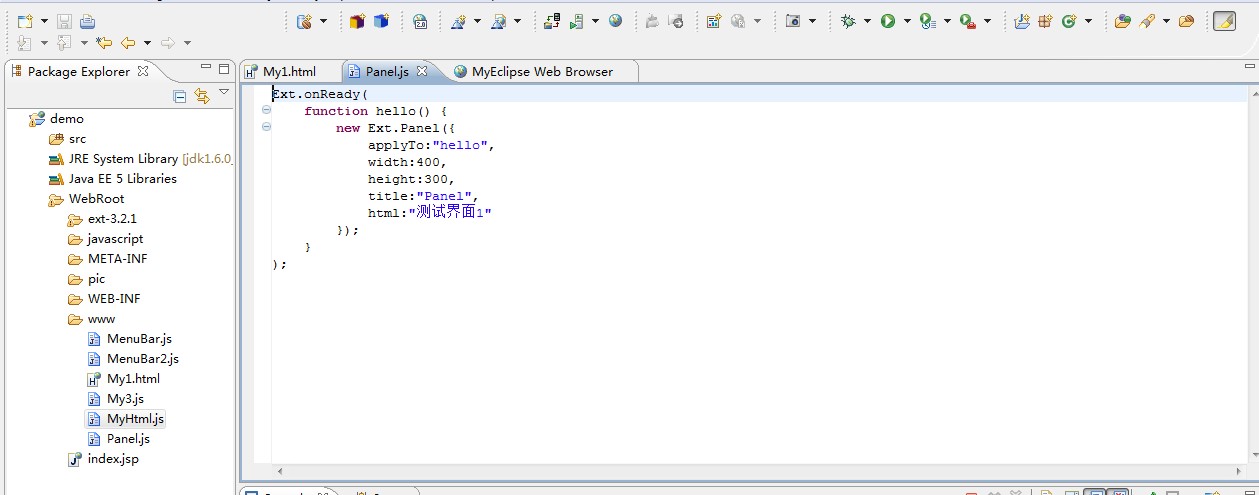Switch to MyEclipse Web Browser tab
This screenshot has width=1259, height=495.
tap(542, 72)
